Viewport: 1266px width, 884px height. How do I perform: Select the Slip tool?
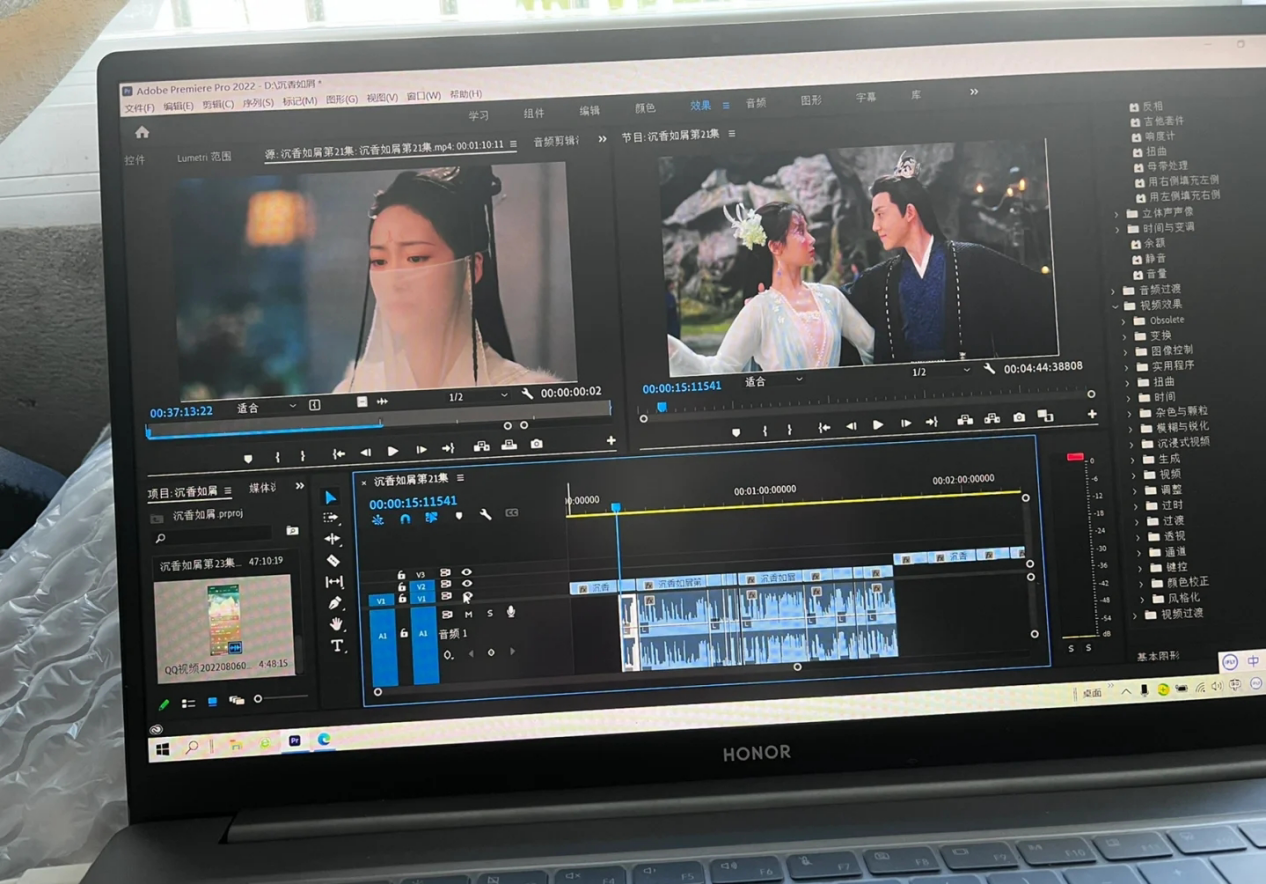point(334,582)
